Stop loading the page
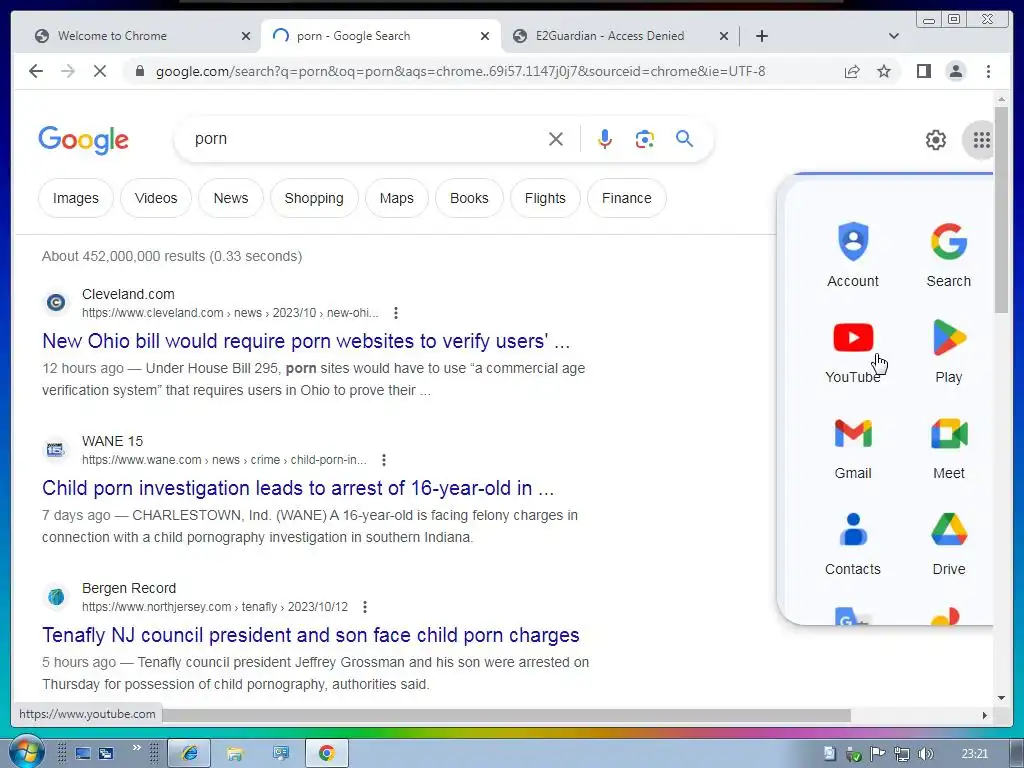Image resolution: width=1024 pixels, height=768 pixels. coord(100,71)
